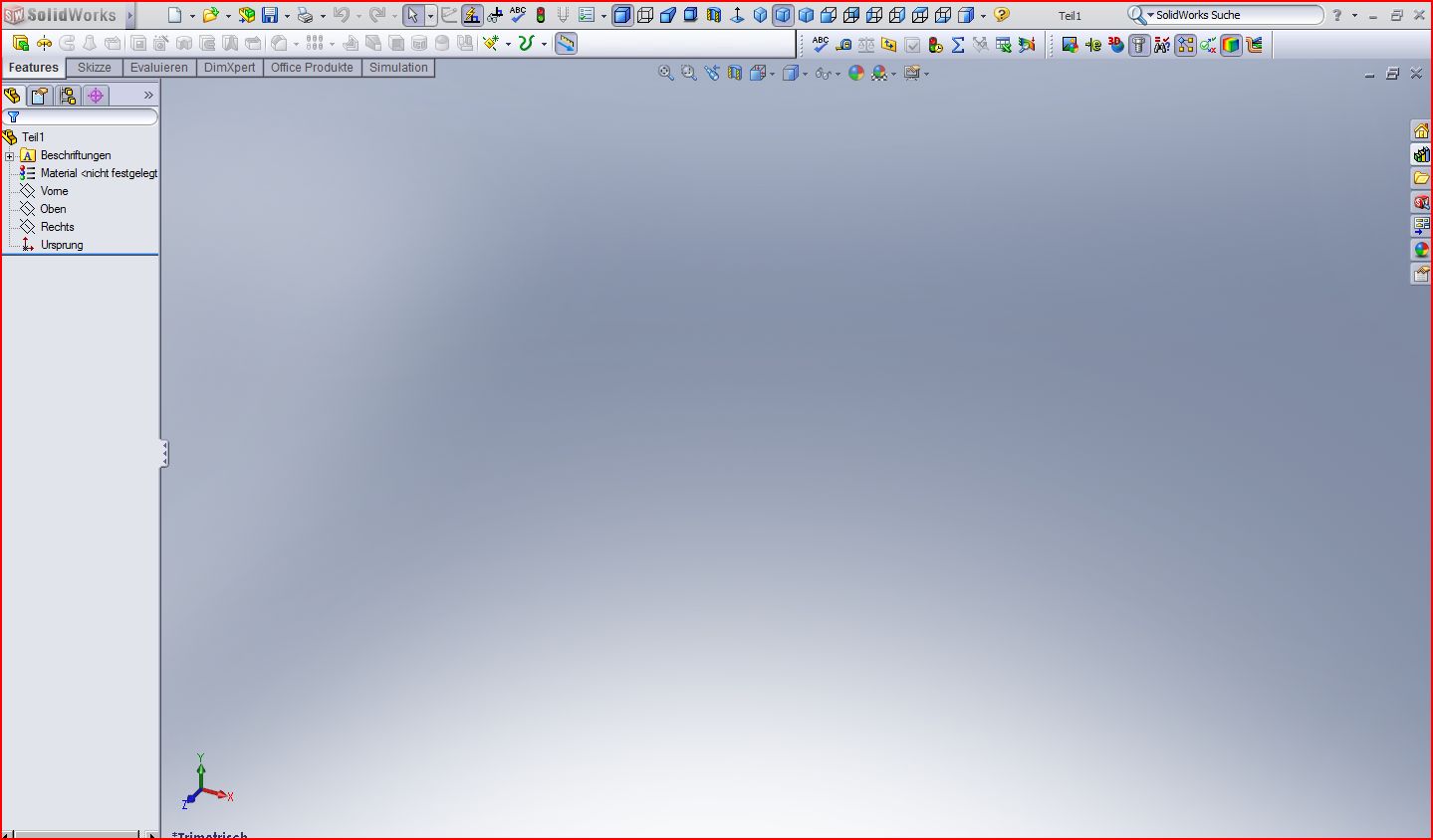
Task: Expand the SolidWorks menu arrow
Action: [129, 15]
